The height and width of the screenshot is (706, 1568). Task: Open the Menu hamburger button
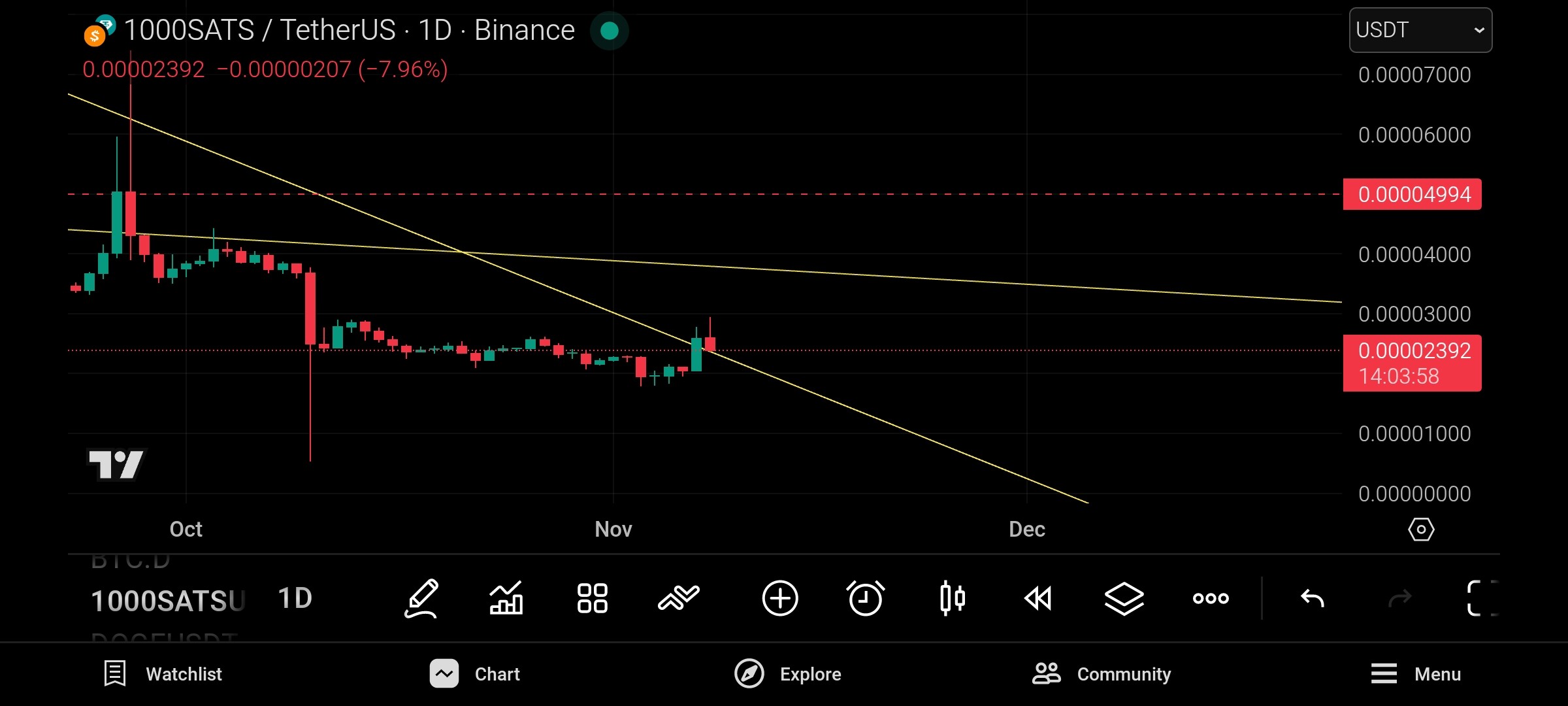coord(1416,674)
